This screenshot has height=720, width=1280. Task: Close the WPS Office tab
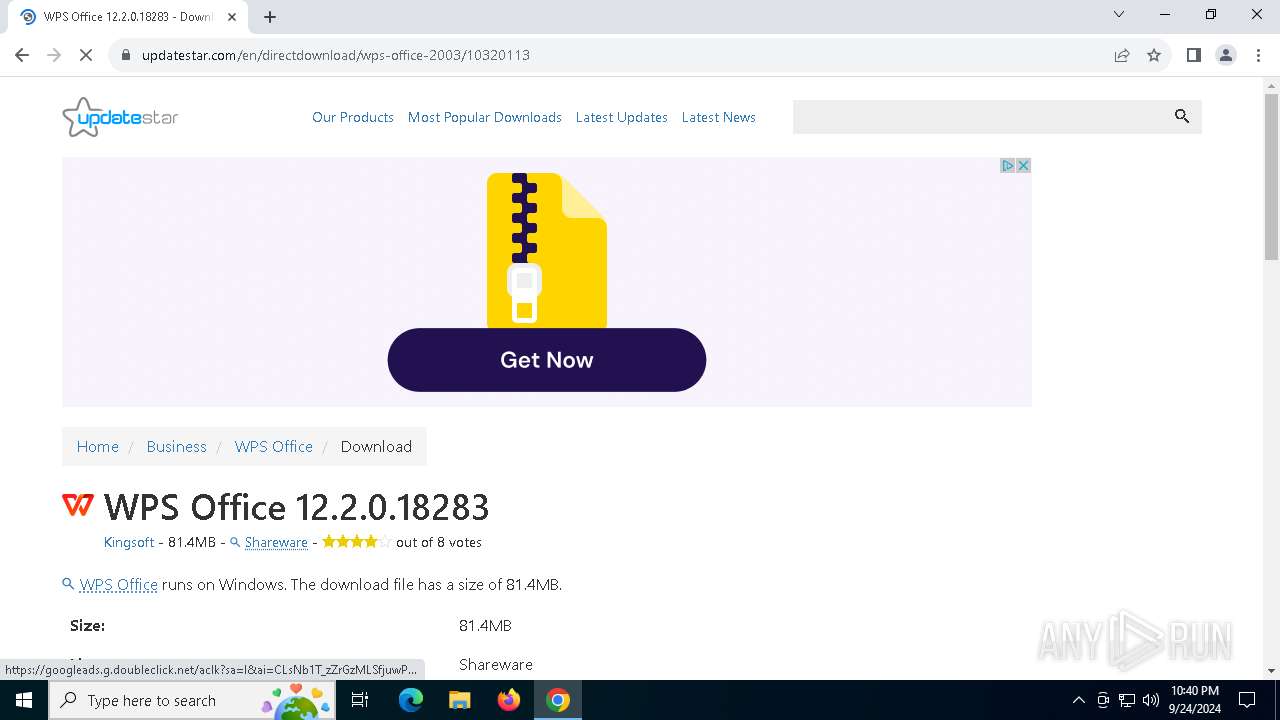232,17
